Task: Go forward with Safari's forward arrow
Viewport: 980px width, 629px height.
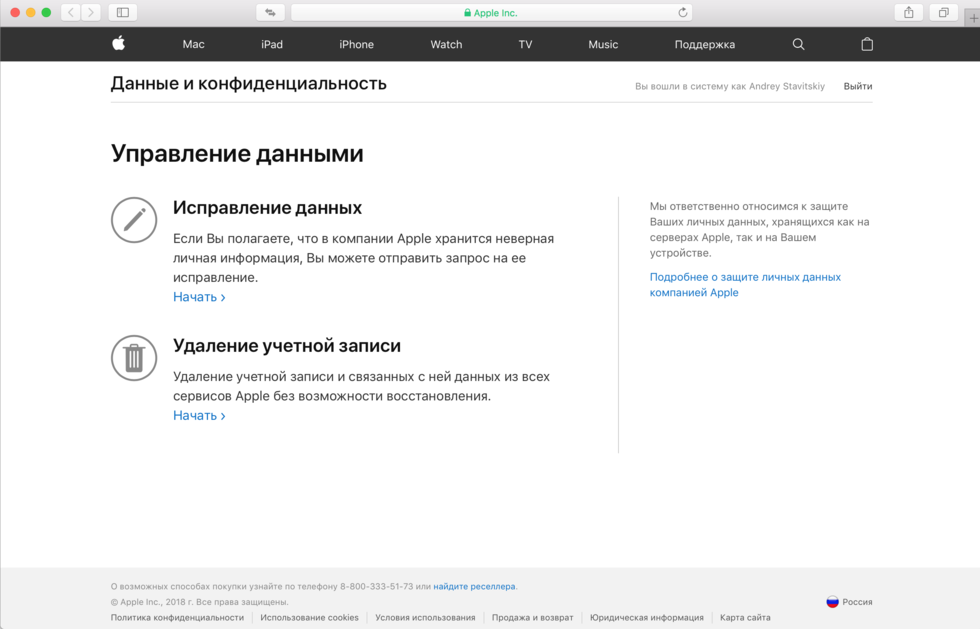Action: point(91,13)
